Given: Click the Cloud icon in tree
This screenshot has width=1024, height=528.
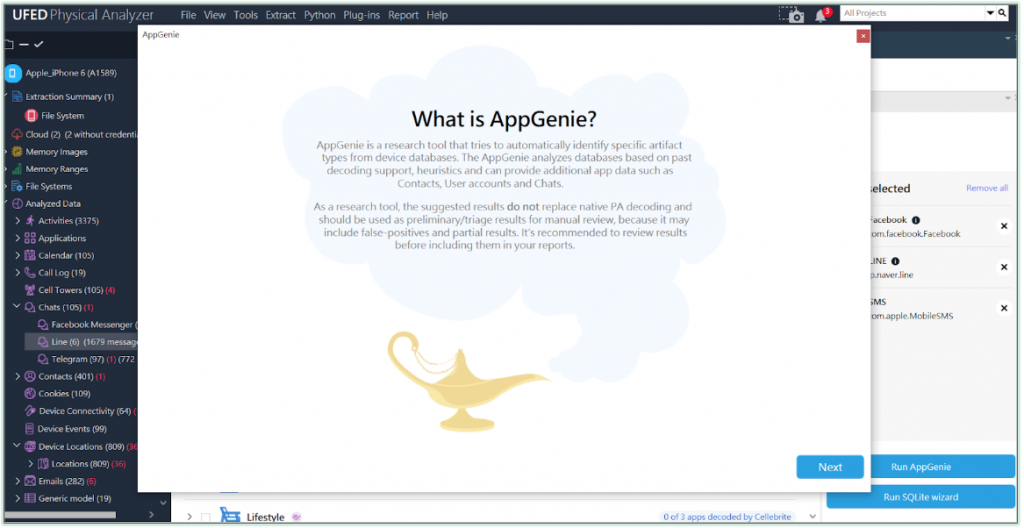Looking at the screenshot, I should [18, 134].
